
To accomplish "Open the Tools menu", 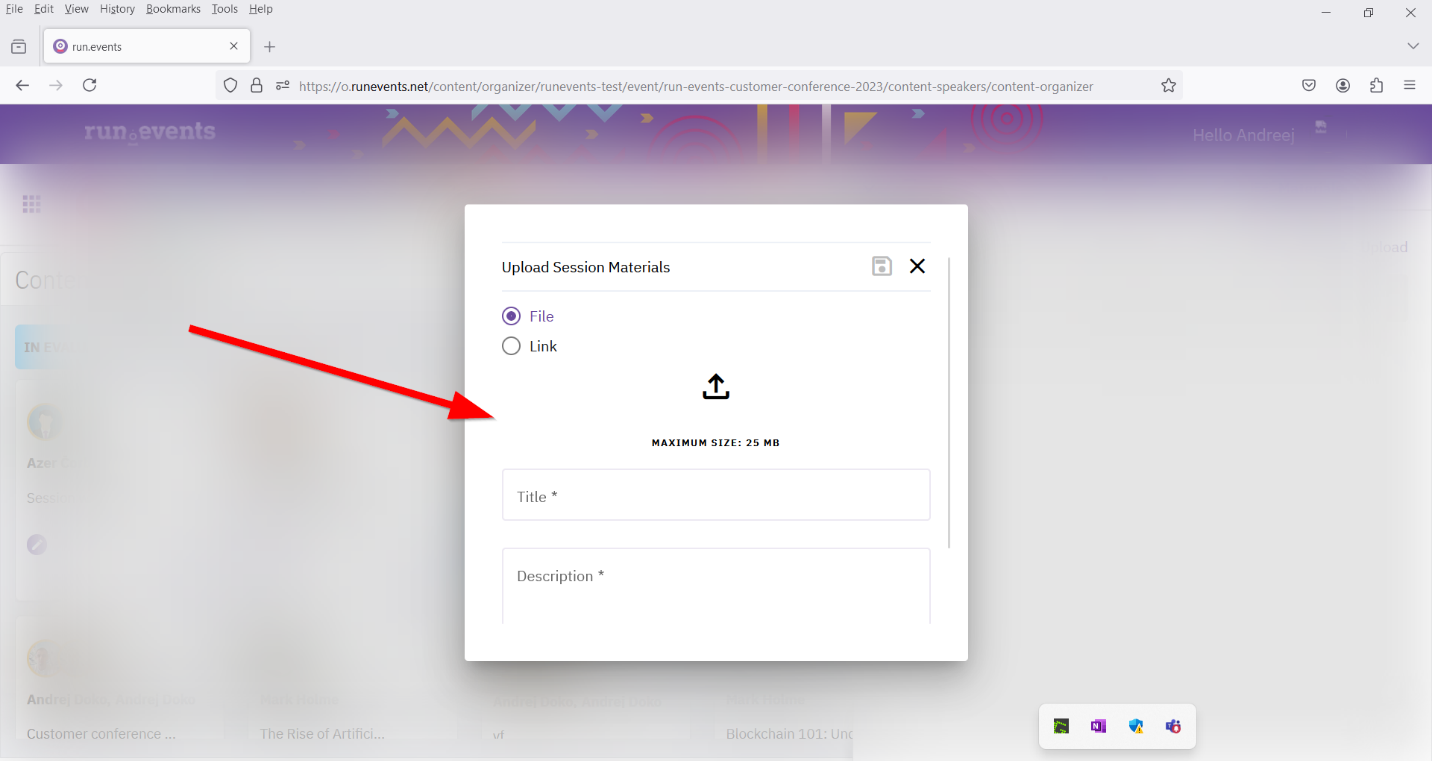I will click(225, 9).
